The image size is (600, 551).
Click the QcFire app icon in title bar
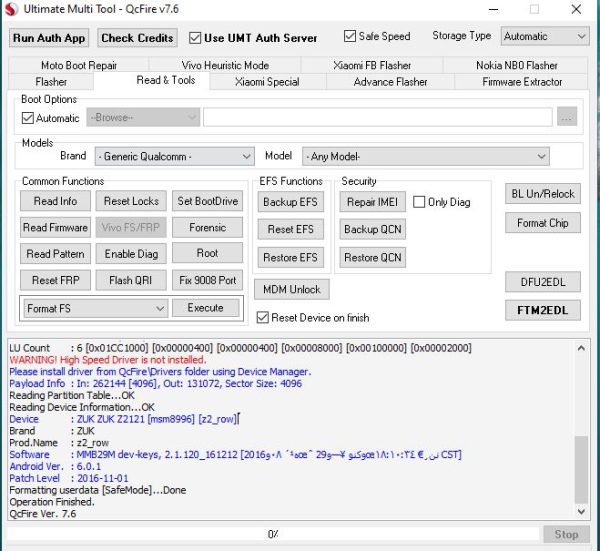11,9
